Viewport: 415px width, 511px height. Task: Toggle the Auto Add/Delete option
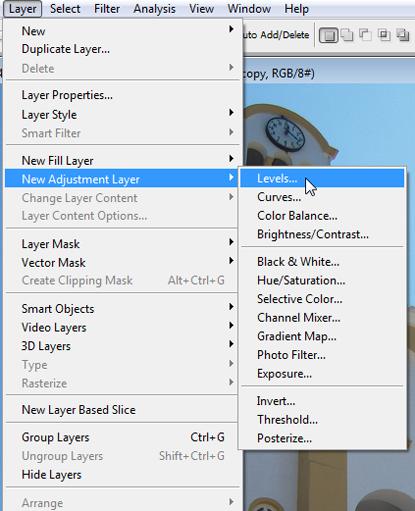(x=276, y=35)
